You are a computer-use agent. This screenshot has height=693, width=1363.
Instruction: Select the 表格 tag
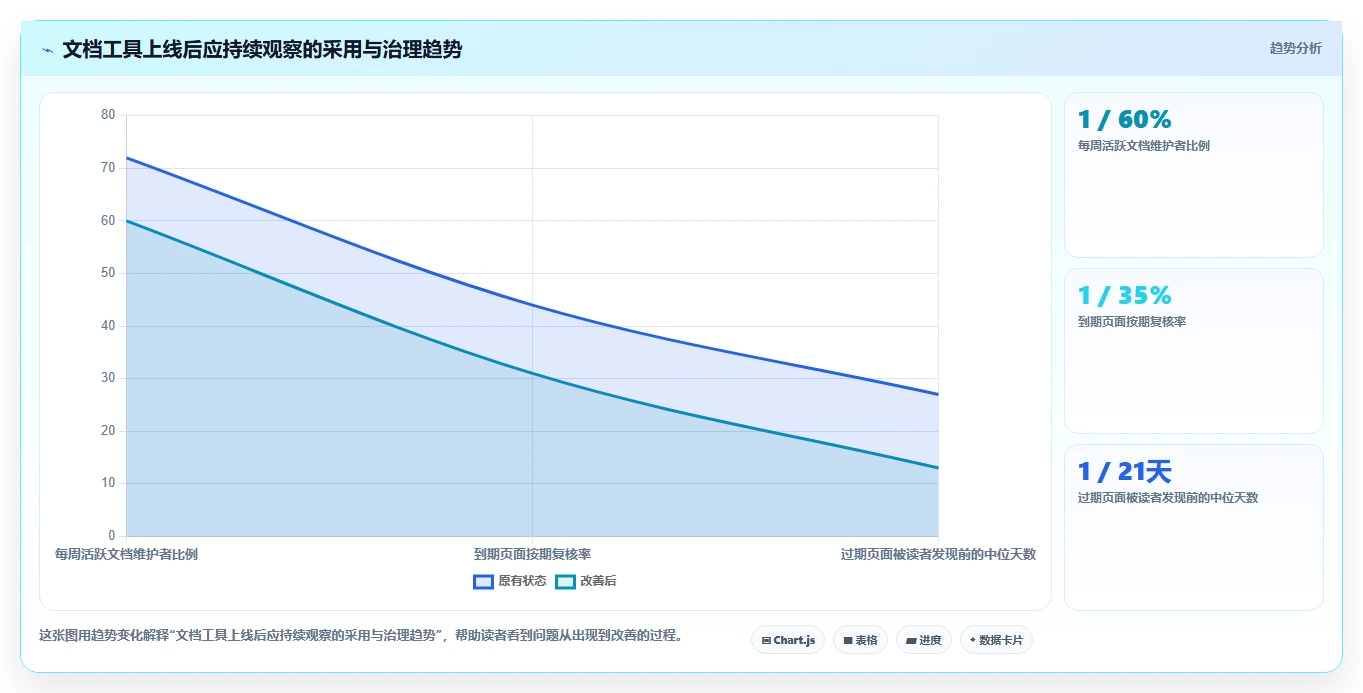(x=860, y=640)
